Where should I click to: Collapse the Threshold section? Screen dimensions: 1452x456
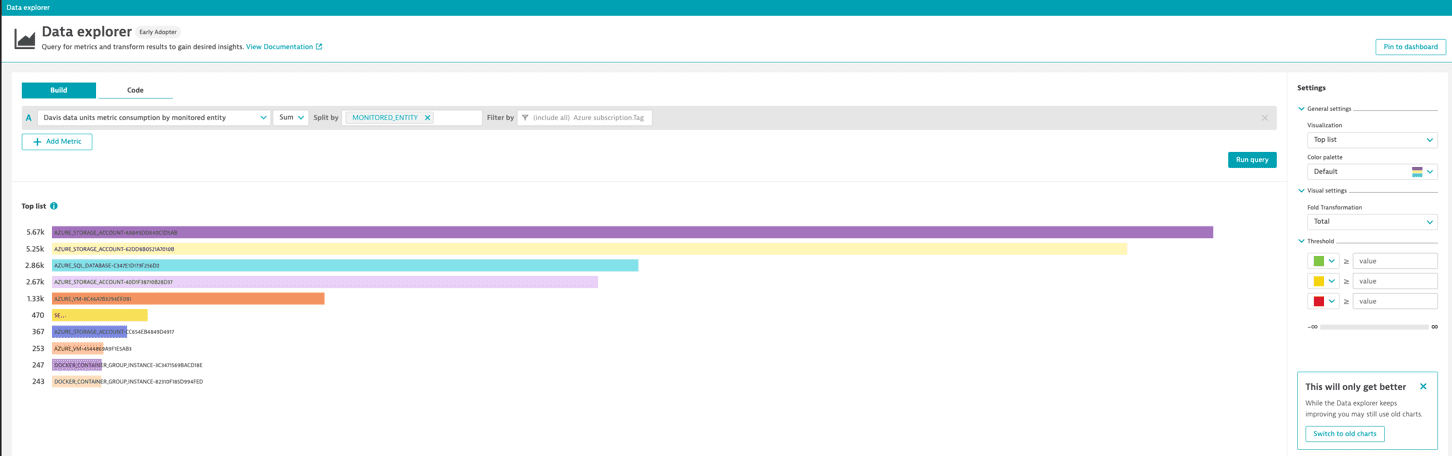(1302, 241)
